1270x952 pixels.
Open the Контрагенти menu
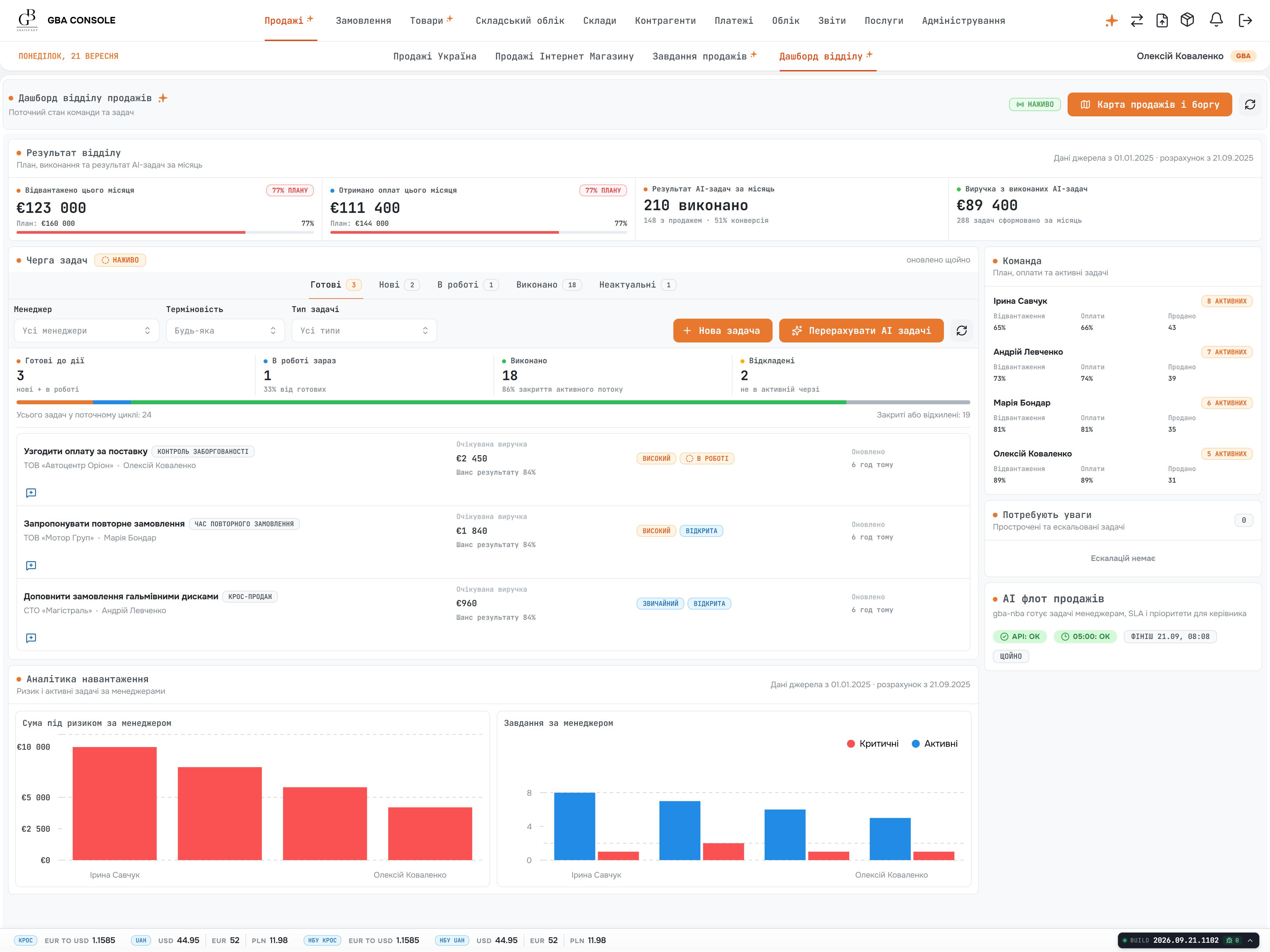point(665,20)
